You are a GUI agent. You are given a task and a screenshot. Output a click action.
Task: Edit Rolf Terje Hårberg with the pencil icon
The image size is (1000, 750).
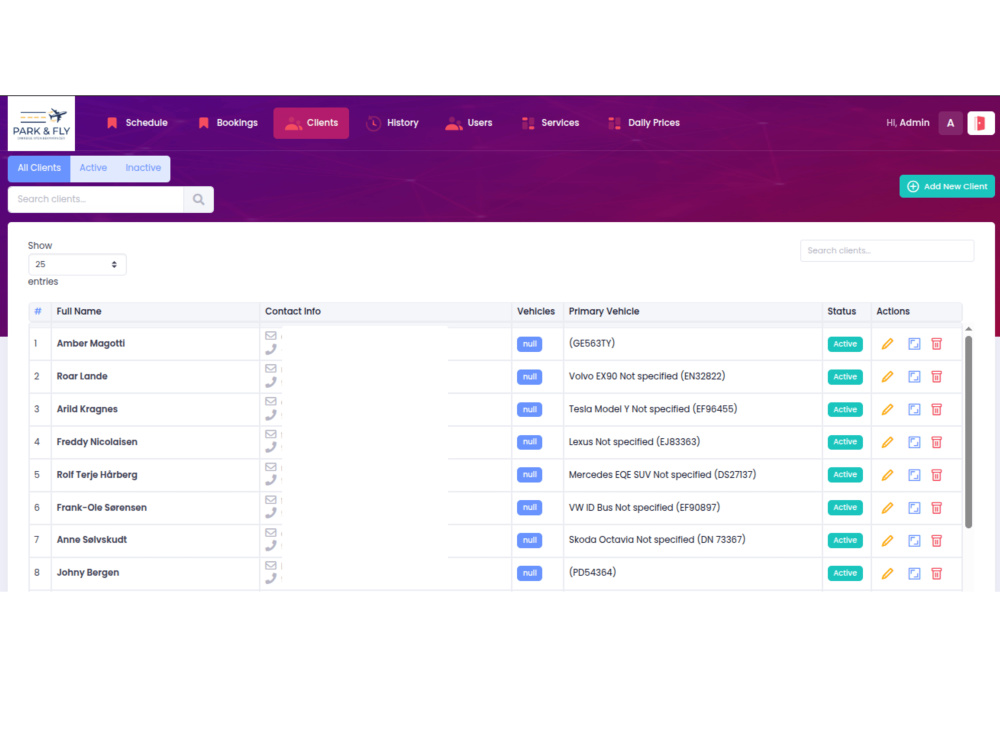(887, 475)
